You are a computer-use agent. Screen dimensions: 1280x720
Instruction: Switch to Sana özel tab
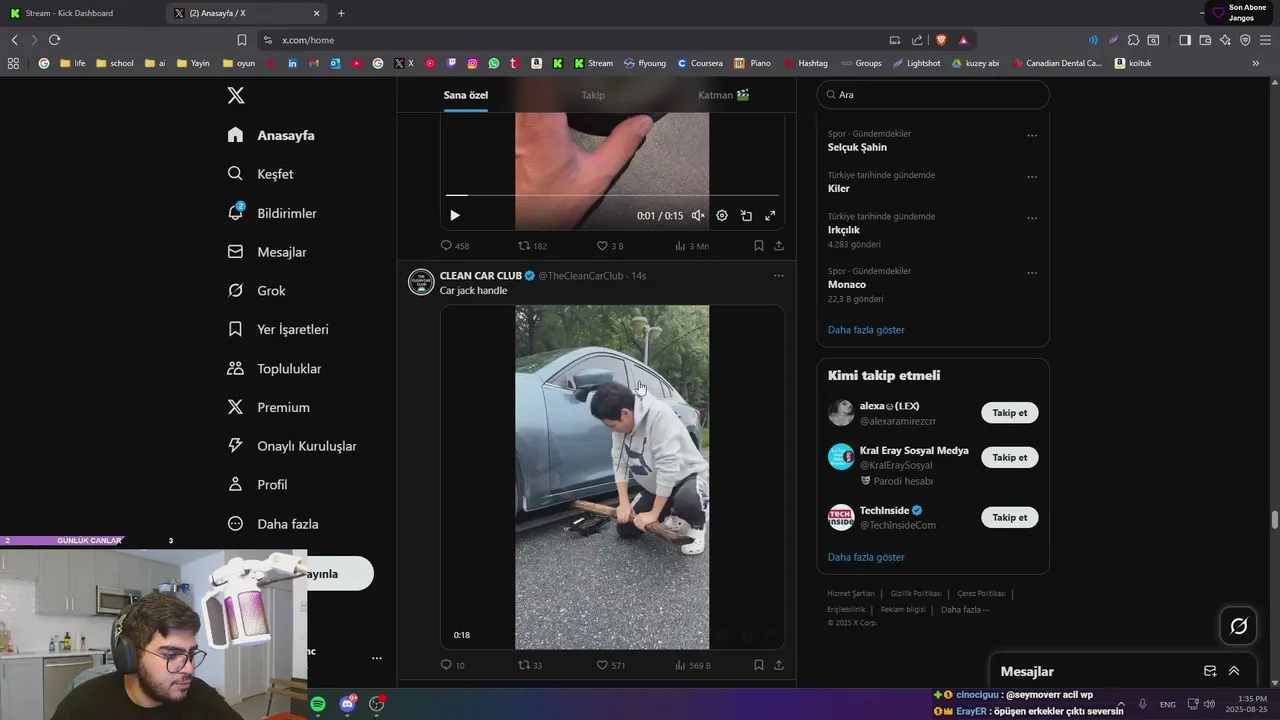click(466, 95)
